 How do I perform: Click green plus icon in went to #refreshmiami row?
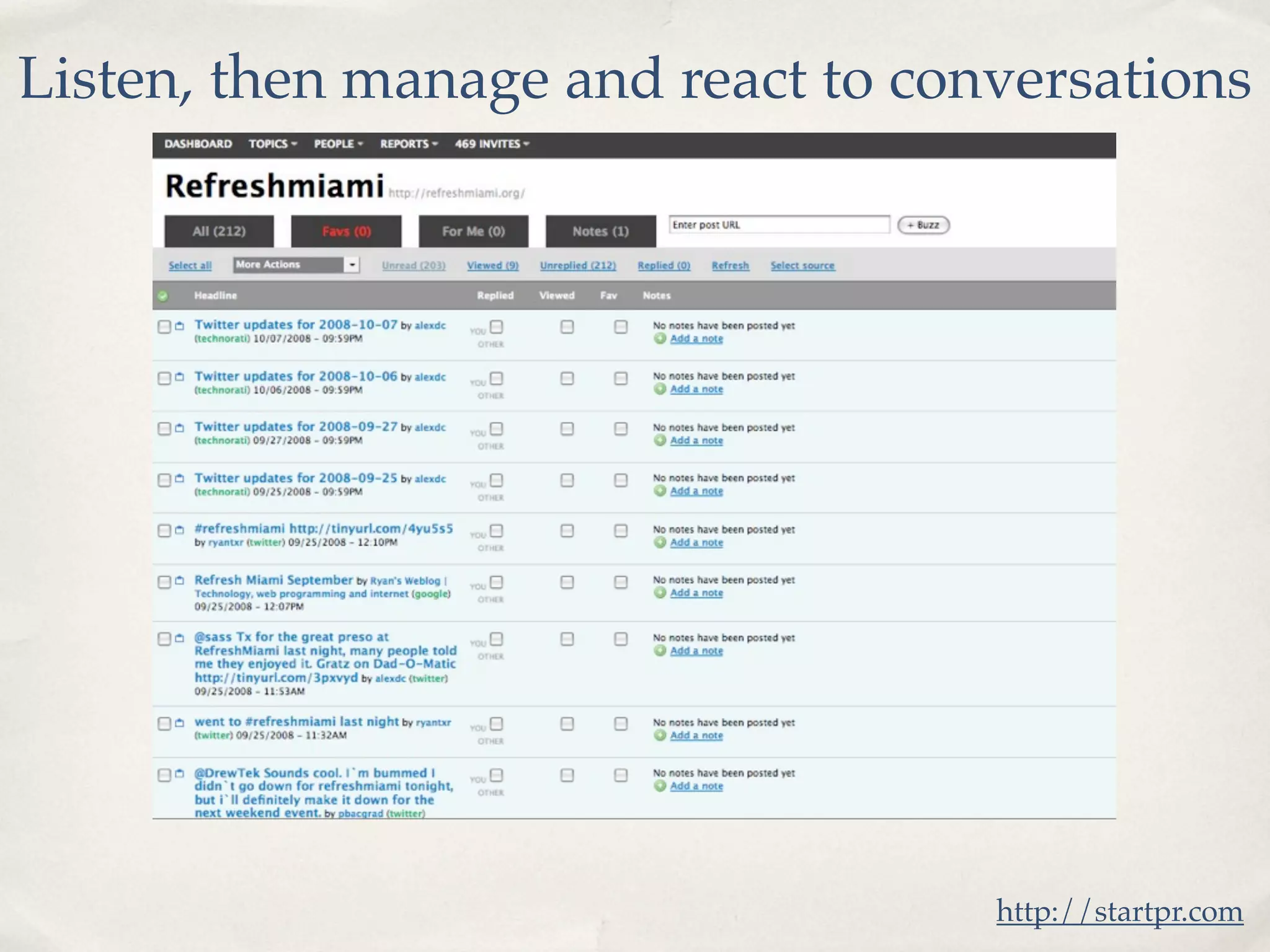click(660, 735)
